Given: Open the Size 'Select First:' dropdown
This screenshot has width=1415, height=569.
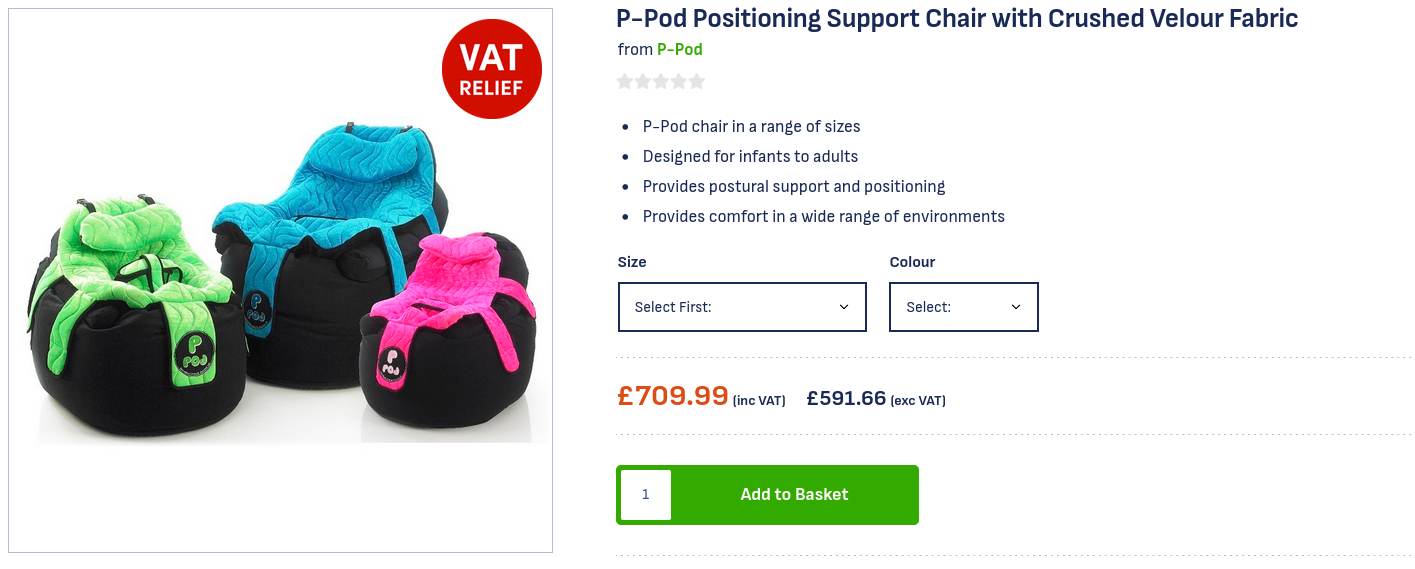Looking at the screenshot, I should [741, 307].
